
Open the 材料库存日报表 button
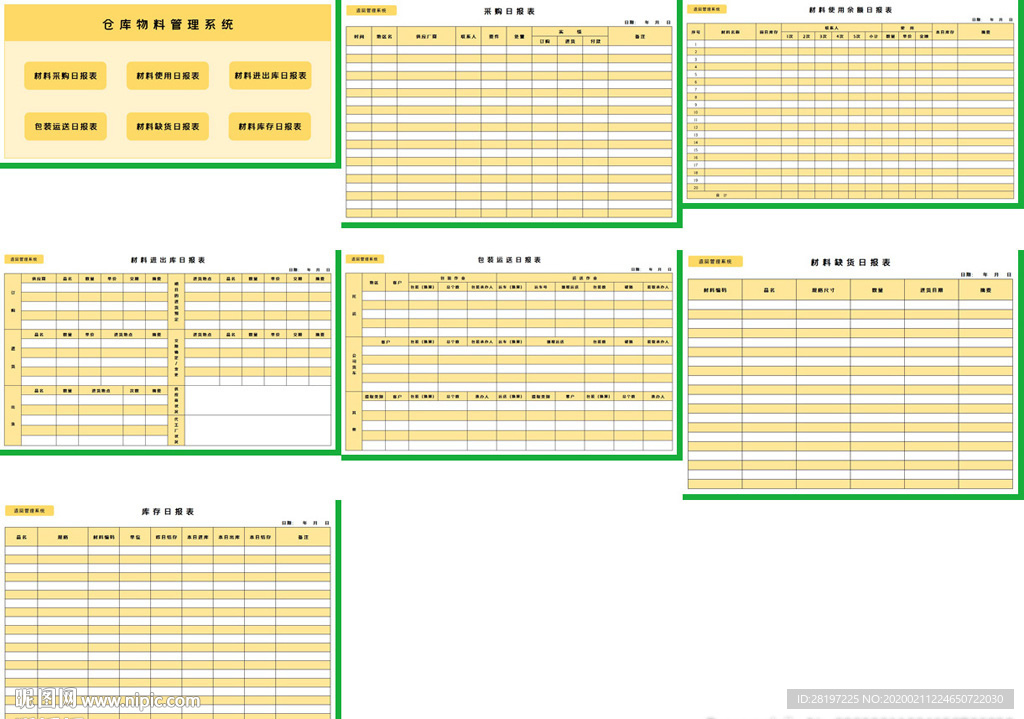click(x=270, y=127)
